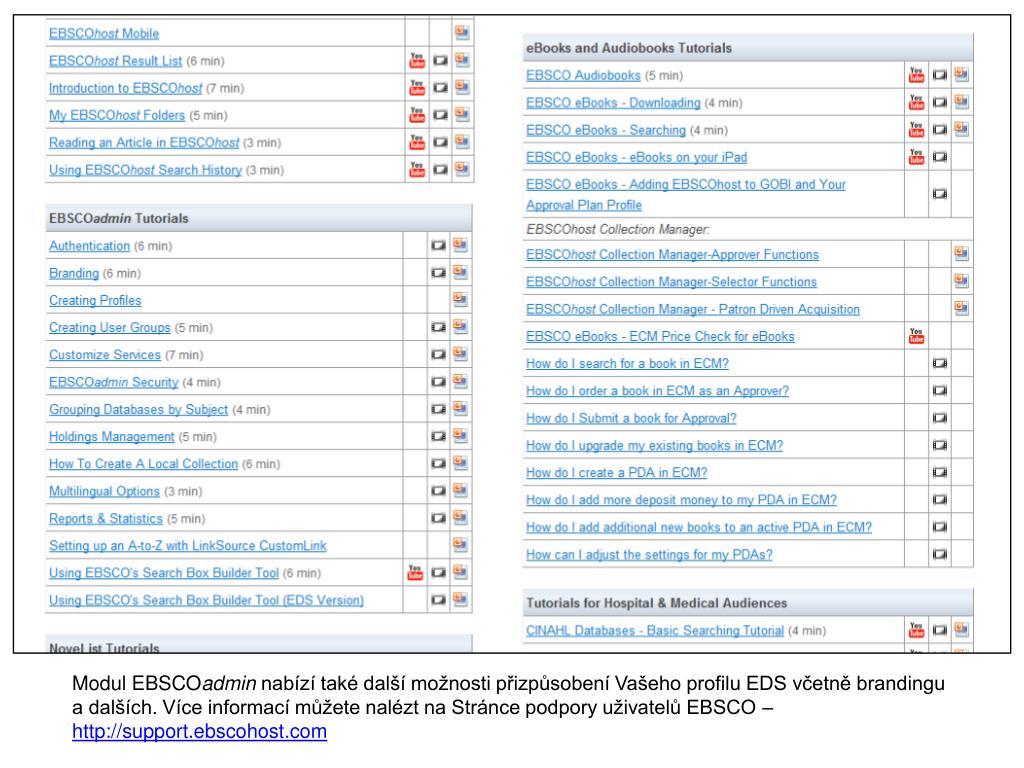Follow the Creating Profiles link
The width and height of the screenshot is (1024, 768).
coord(95,300)
